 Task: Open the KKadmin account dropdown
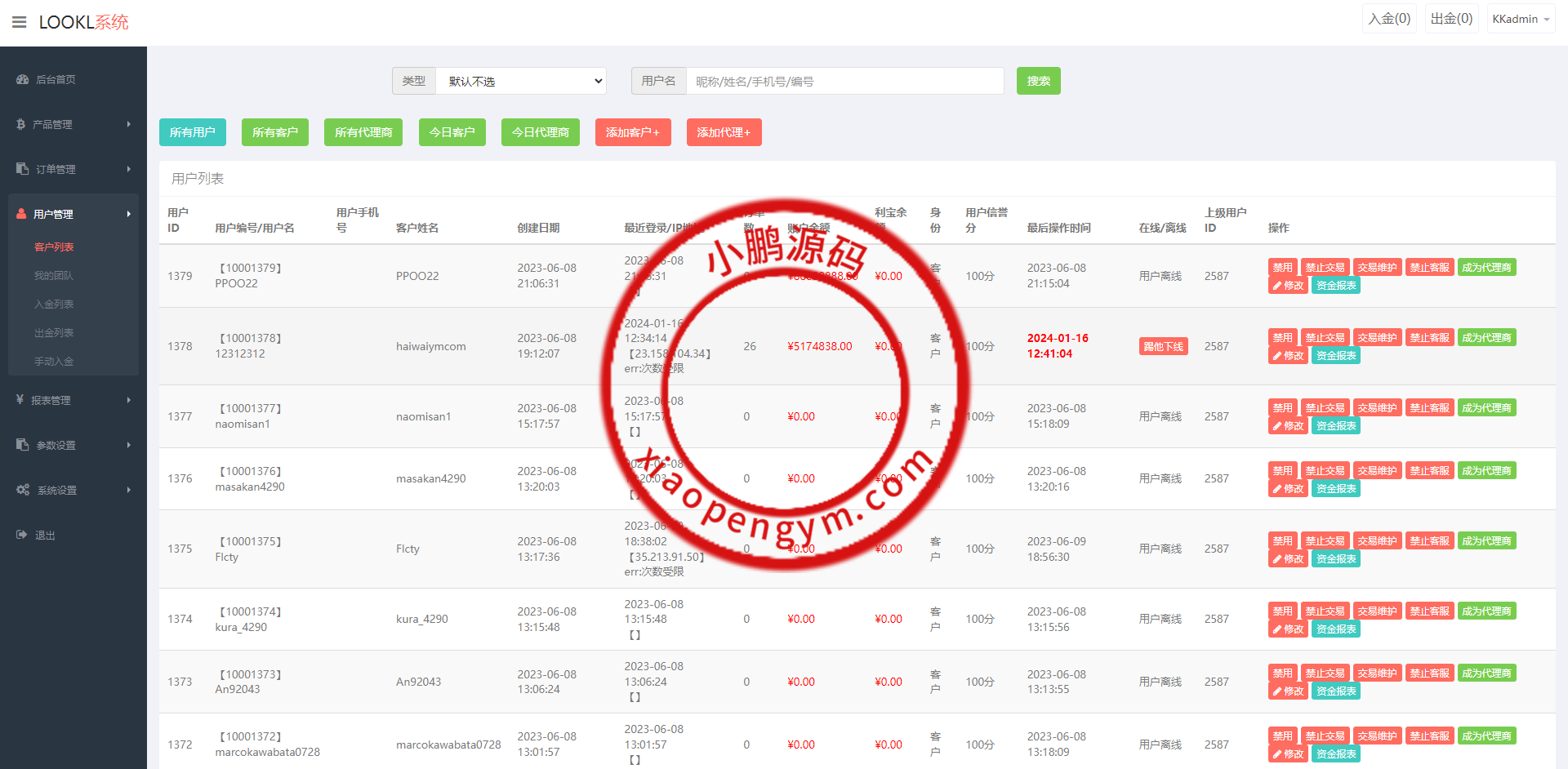click(1520, 19)
